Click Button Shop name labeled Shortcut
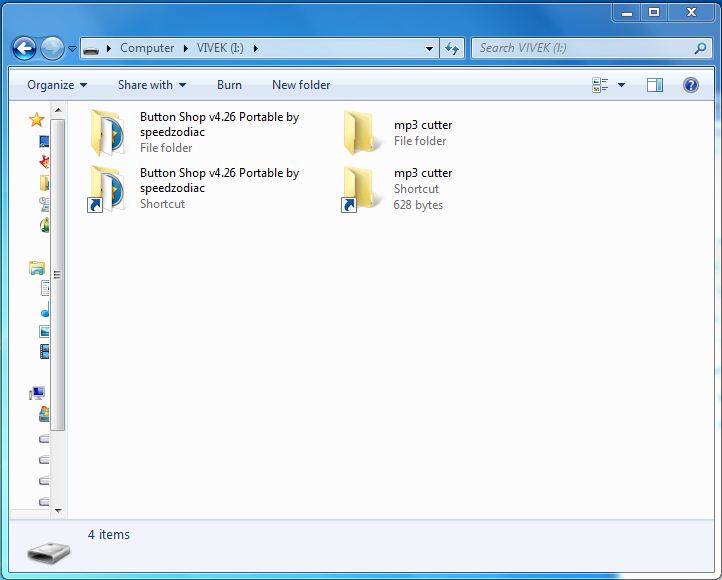The width and height of the screenshot is (722, 580). (219, 180)
